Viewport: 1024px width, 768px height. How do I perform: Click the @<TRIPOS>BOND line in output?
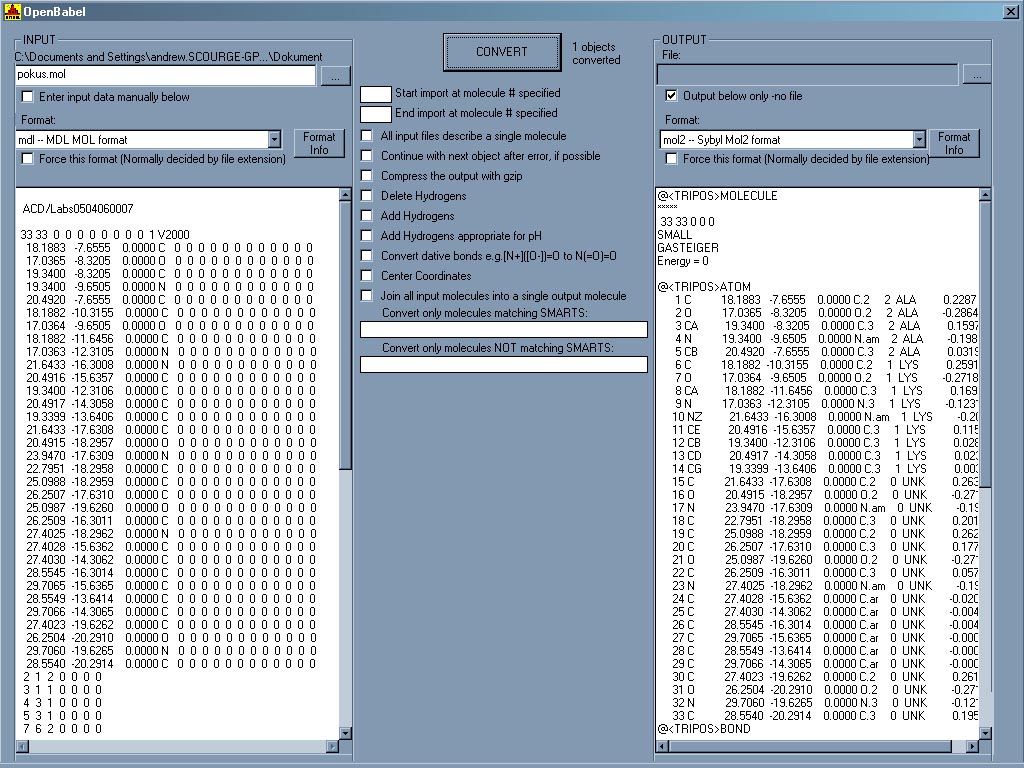[704, 729]
